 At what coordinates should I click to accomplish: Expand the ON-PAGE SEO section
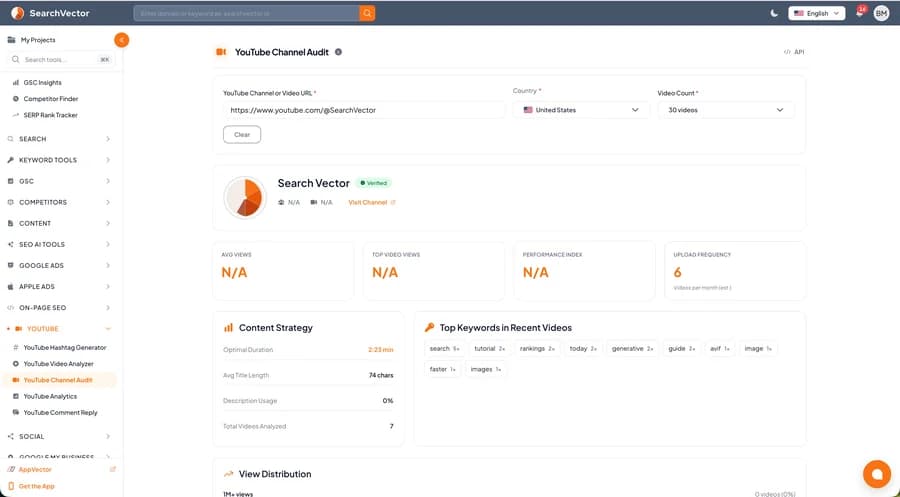pyautogui.click(x=59, y=308)
